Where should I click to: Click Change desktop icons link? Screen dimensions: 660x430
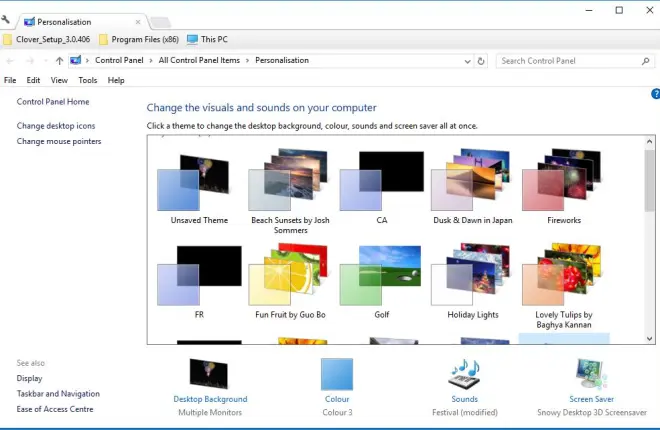[56, 126]
